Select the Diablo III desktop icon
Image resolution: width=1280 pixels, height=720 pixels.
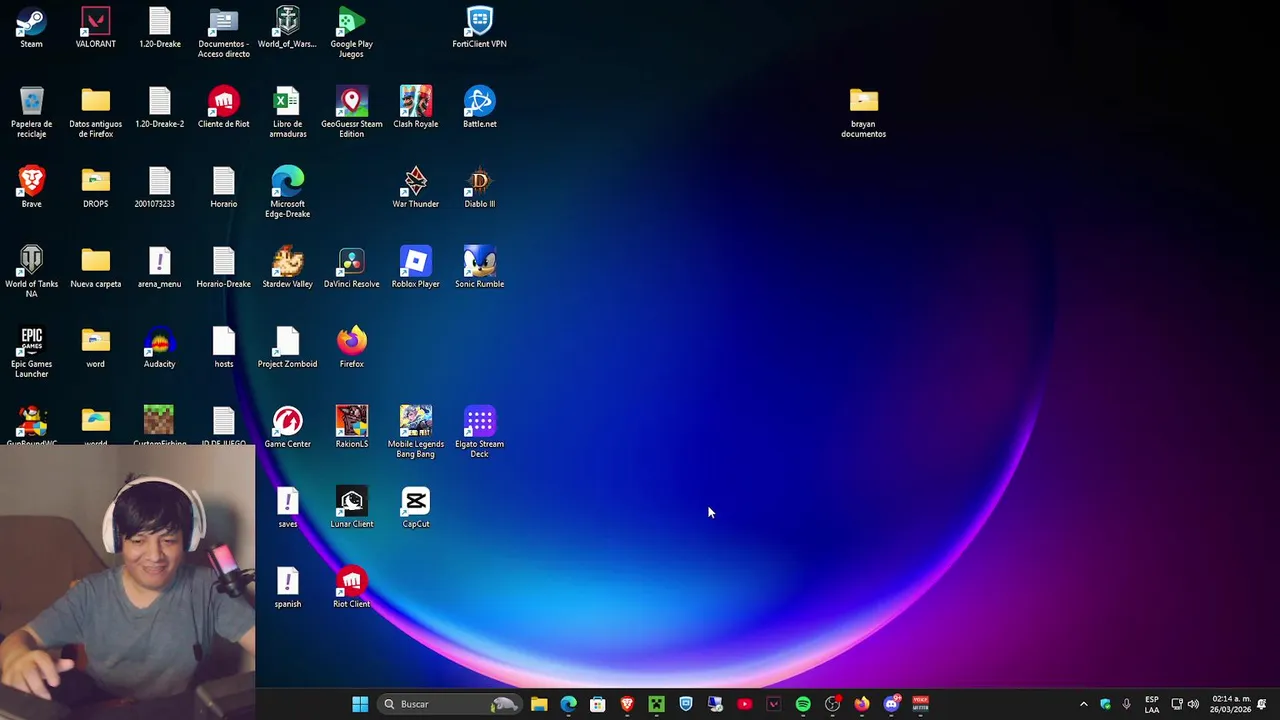pos(479,187)
